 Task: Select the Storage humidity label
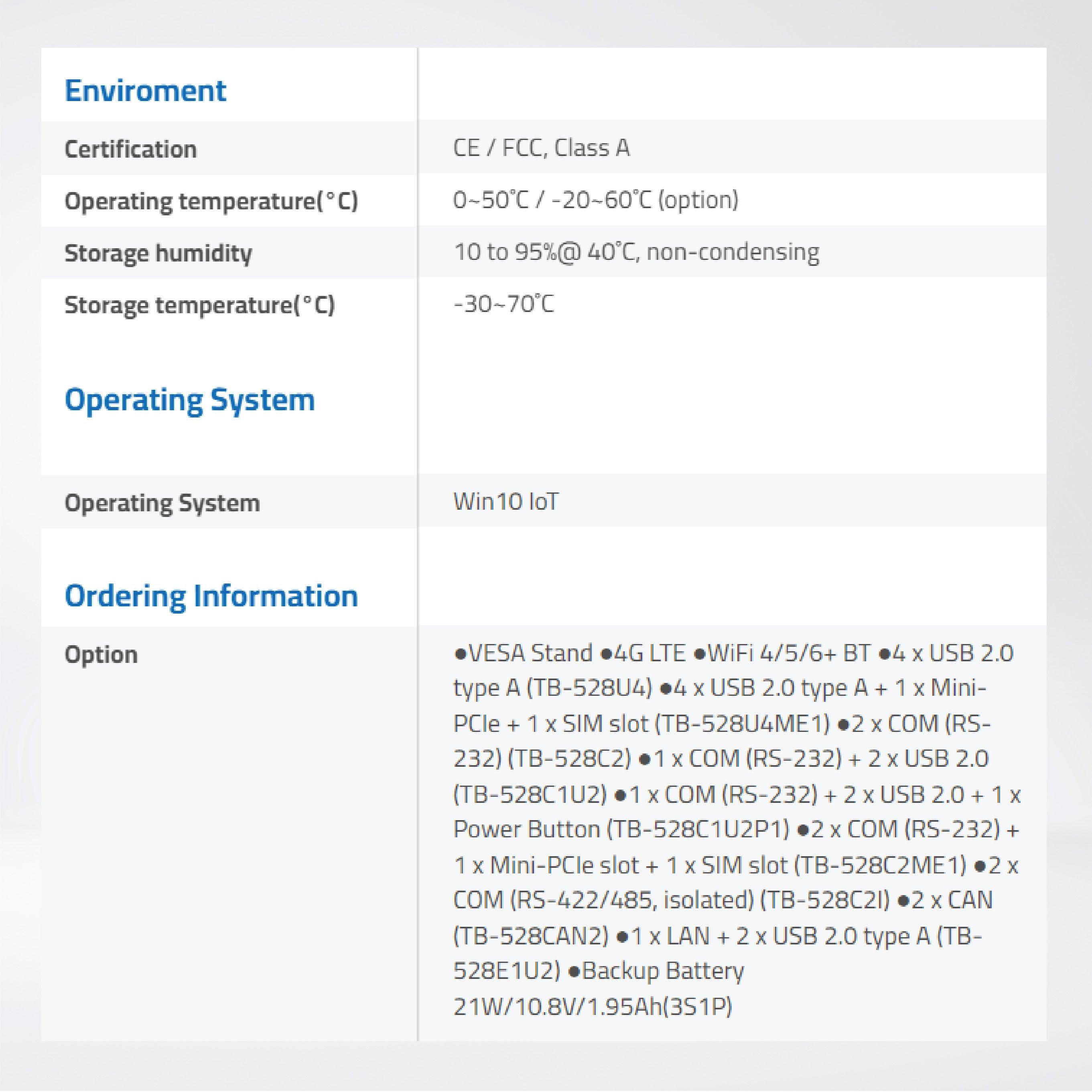pos(158,253)
